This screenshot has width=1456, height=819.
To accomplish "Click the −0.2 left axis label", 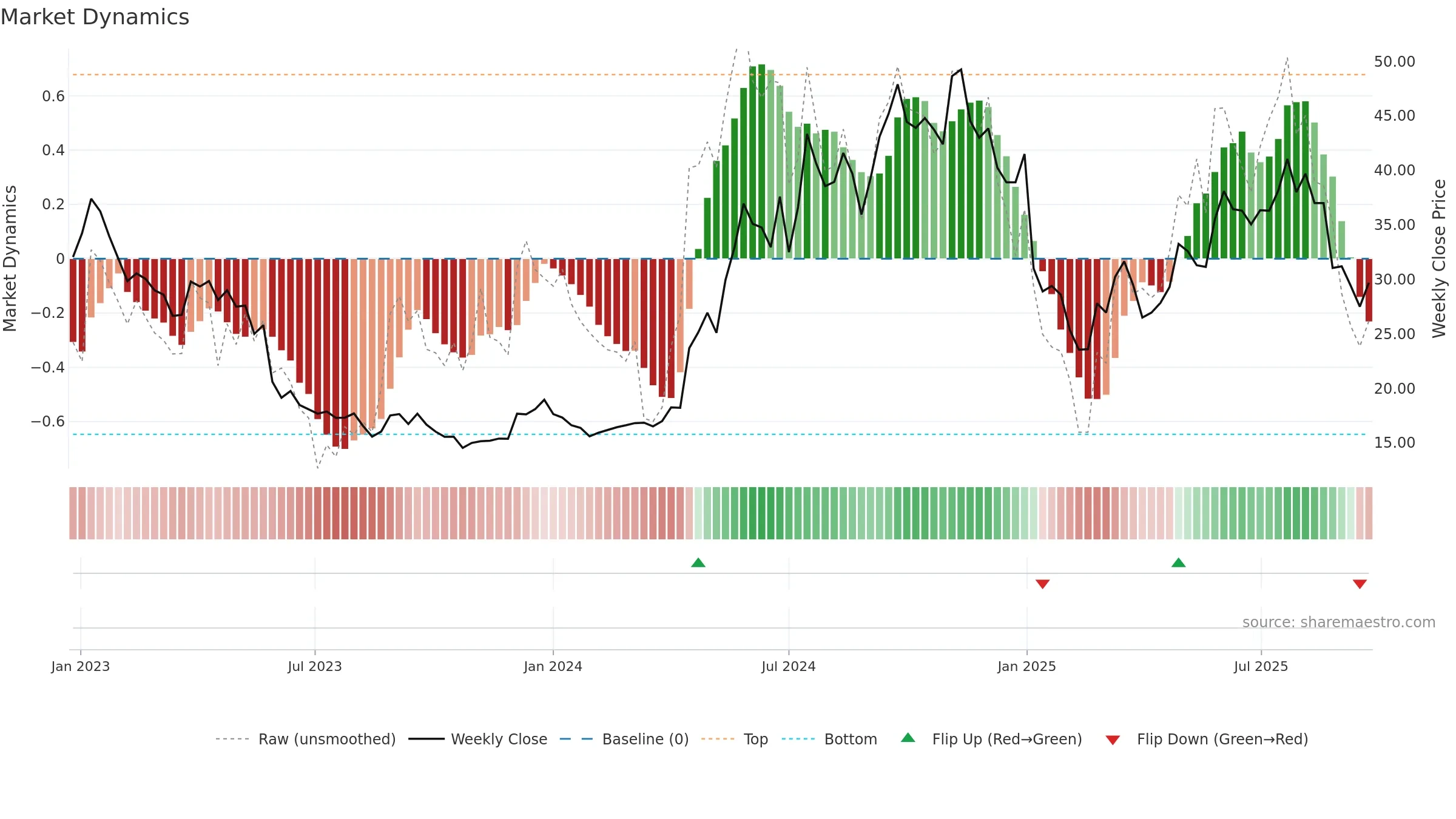I will point(48,313).
